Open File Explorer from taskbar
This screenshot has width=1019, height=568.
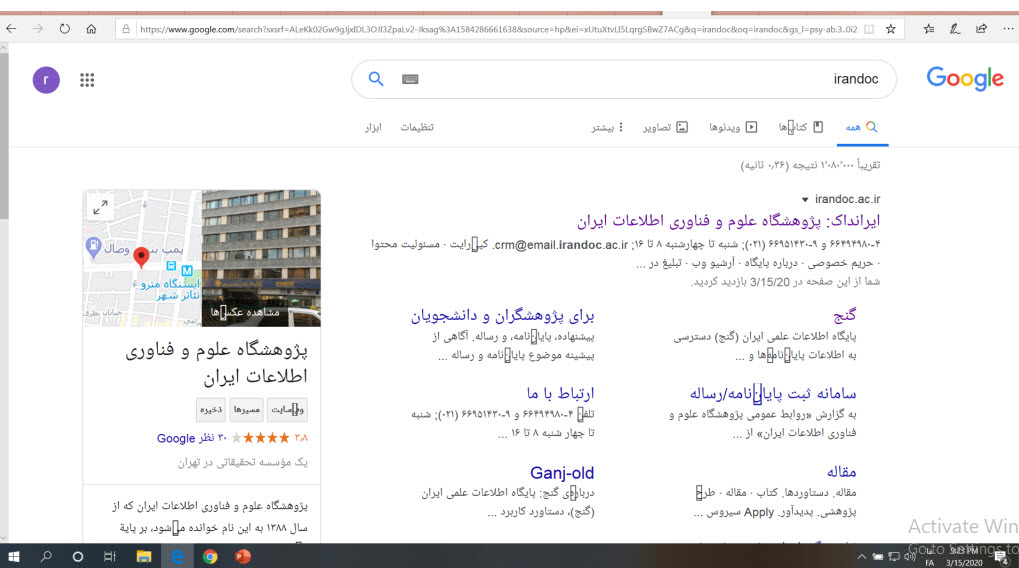coord(144,556)
